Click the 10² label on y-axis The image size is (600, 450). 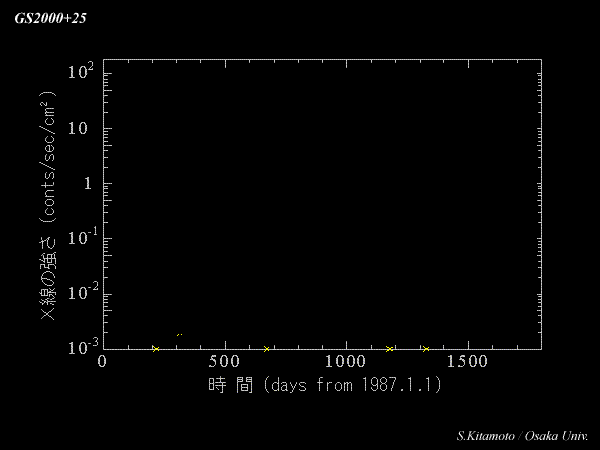(81, 73)
